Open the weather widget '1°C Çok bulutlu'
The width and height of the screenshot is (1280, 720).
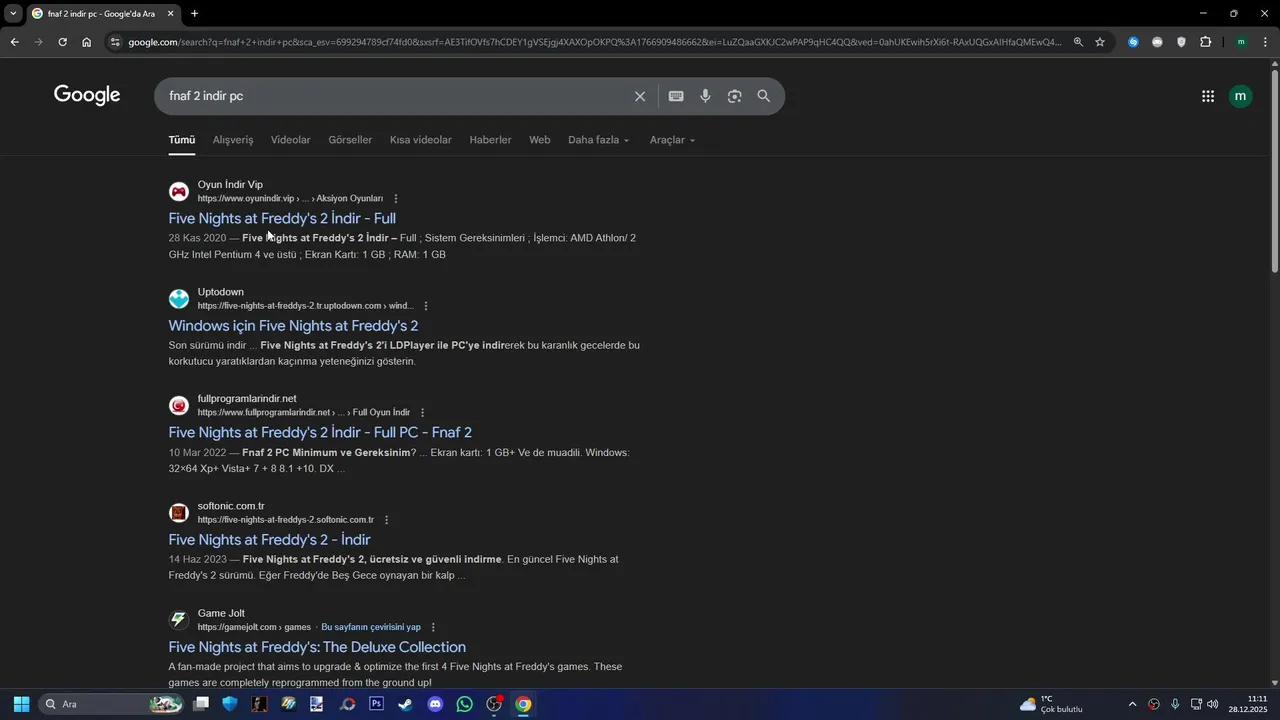(1051, 704)
